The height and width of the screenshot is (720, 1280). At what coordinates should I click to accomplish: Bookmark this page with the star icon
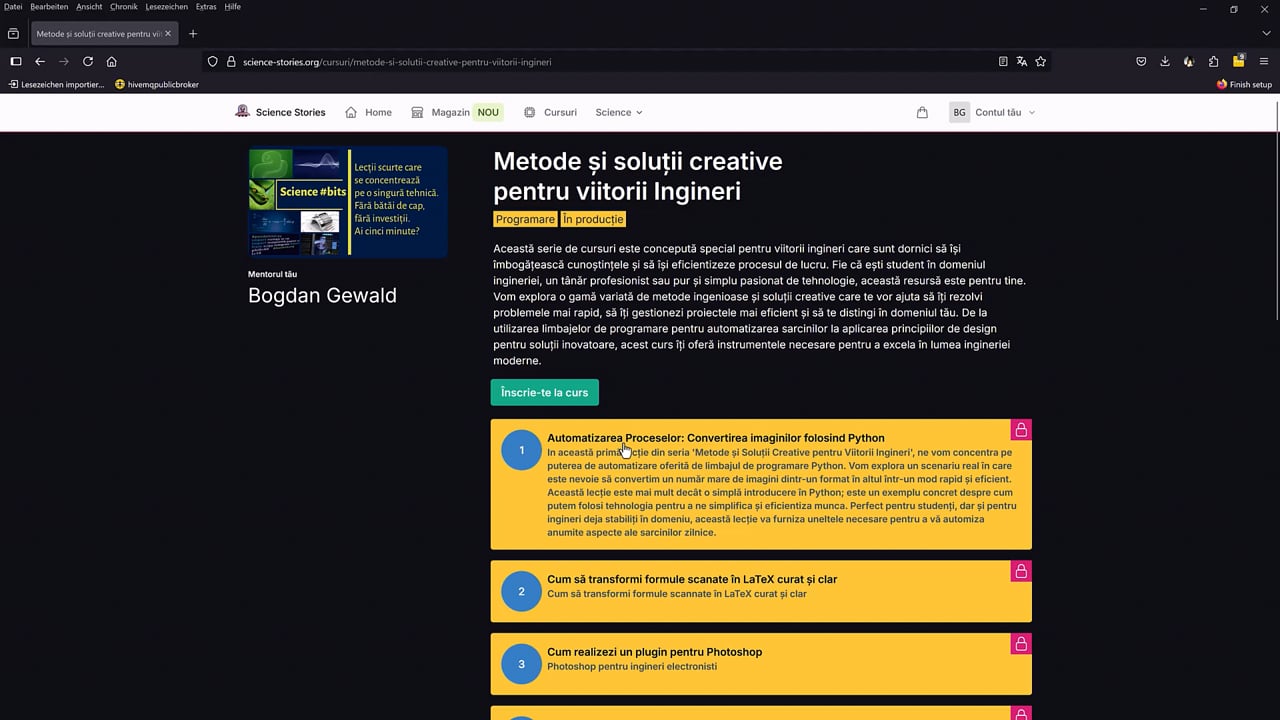(x=1041, y=61)
